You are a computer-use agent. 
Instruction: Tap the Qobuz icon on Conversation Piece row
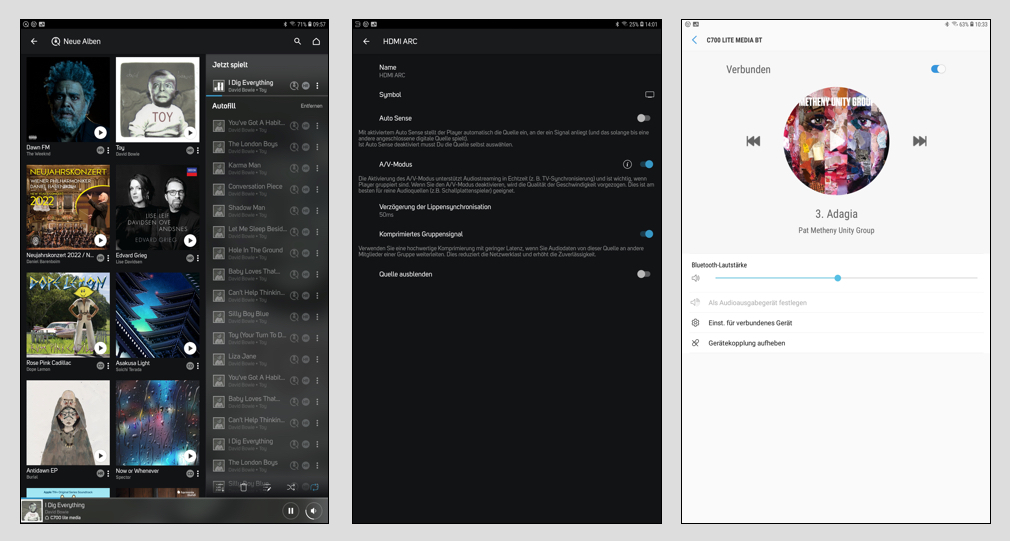click(x=294, y=189)
